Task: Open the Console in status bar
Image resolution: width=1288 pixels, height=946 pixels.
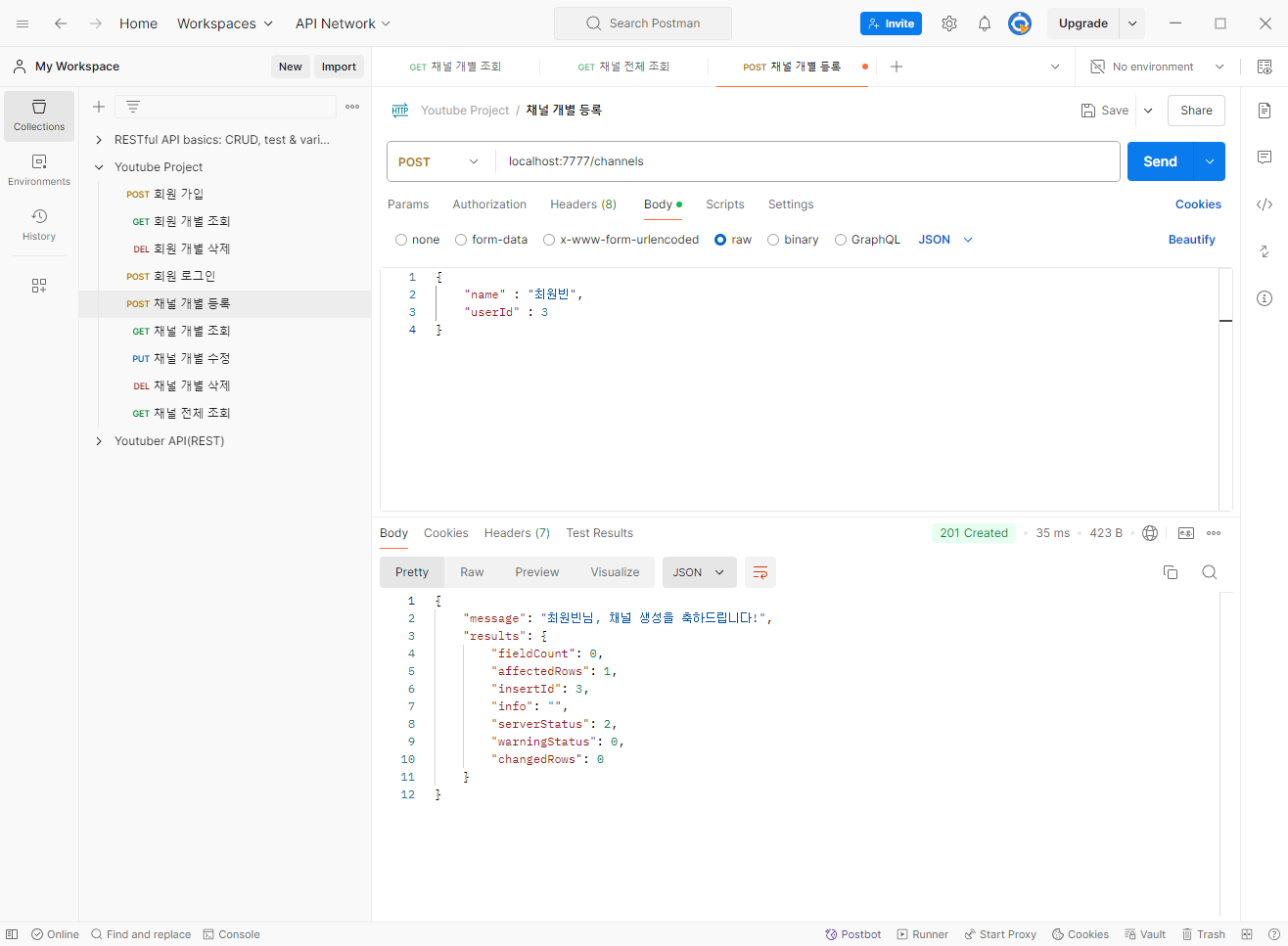Action: pos(232,934)
